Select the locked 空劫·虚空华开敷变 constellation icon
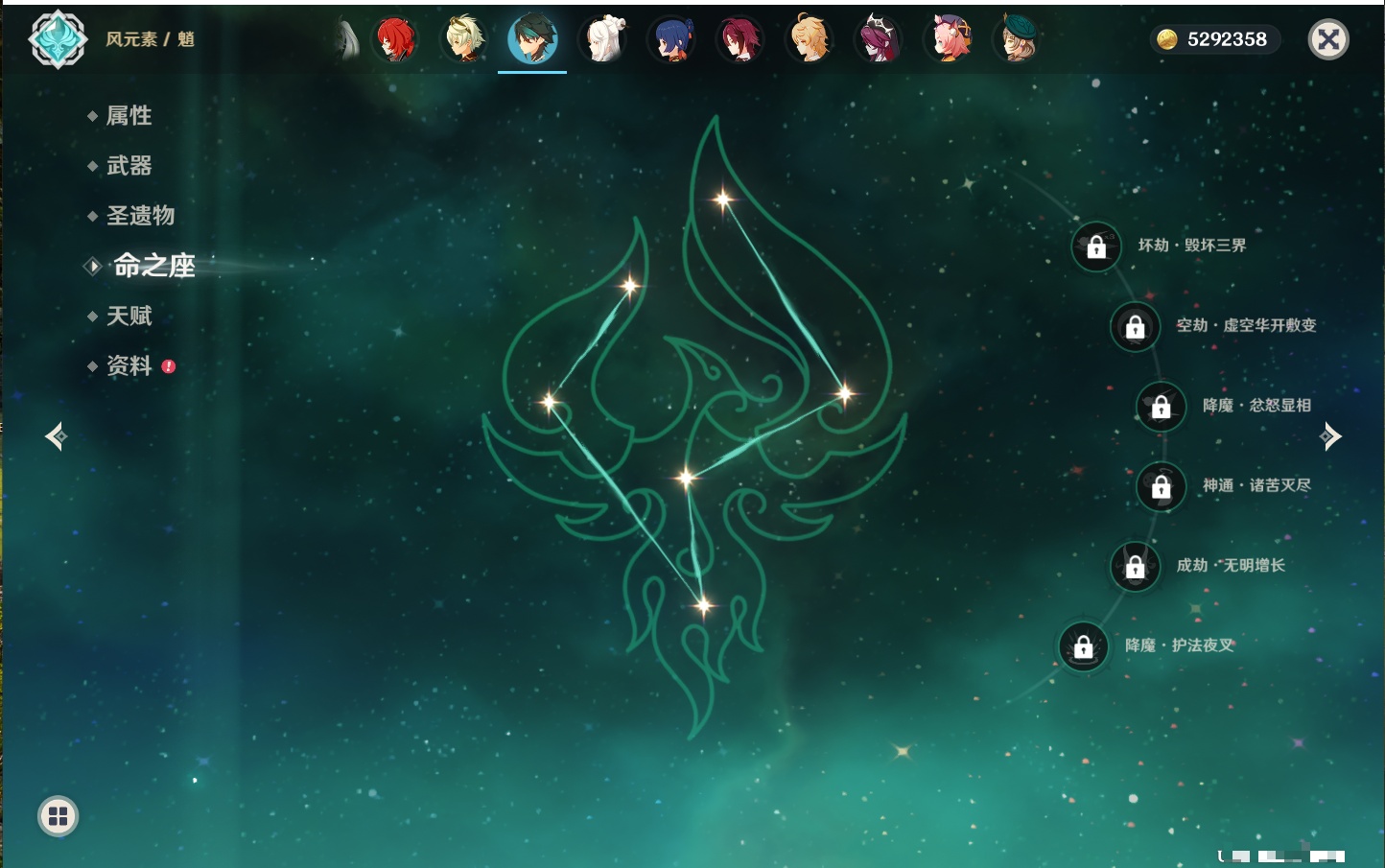 pos(1135,327)
